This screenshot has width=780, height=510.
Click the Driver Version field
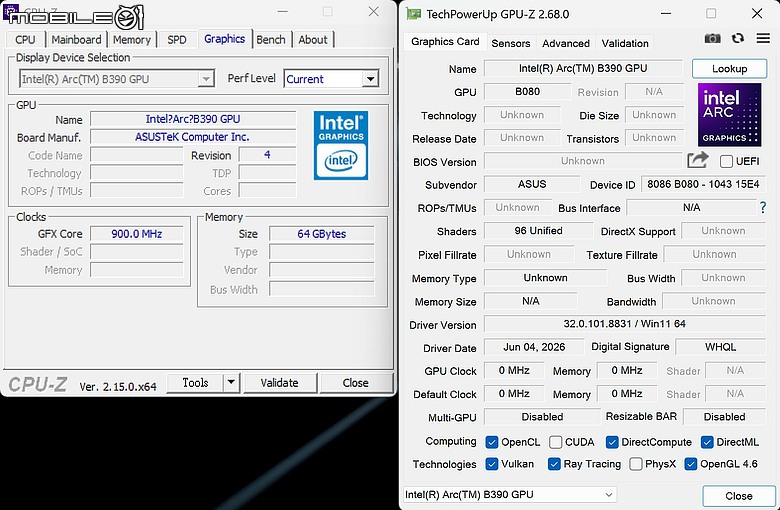pos(624,324)
